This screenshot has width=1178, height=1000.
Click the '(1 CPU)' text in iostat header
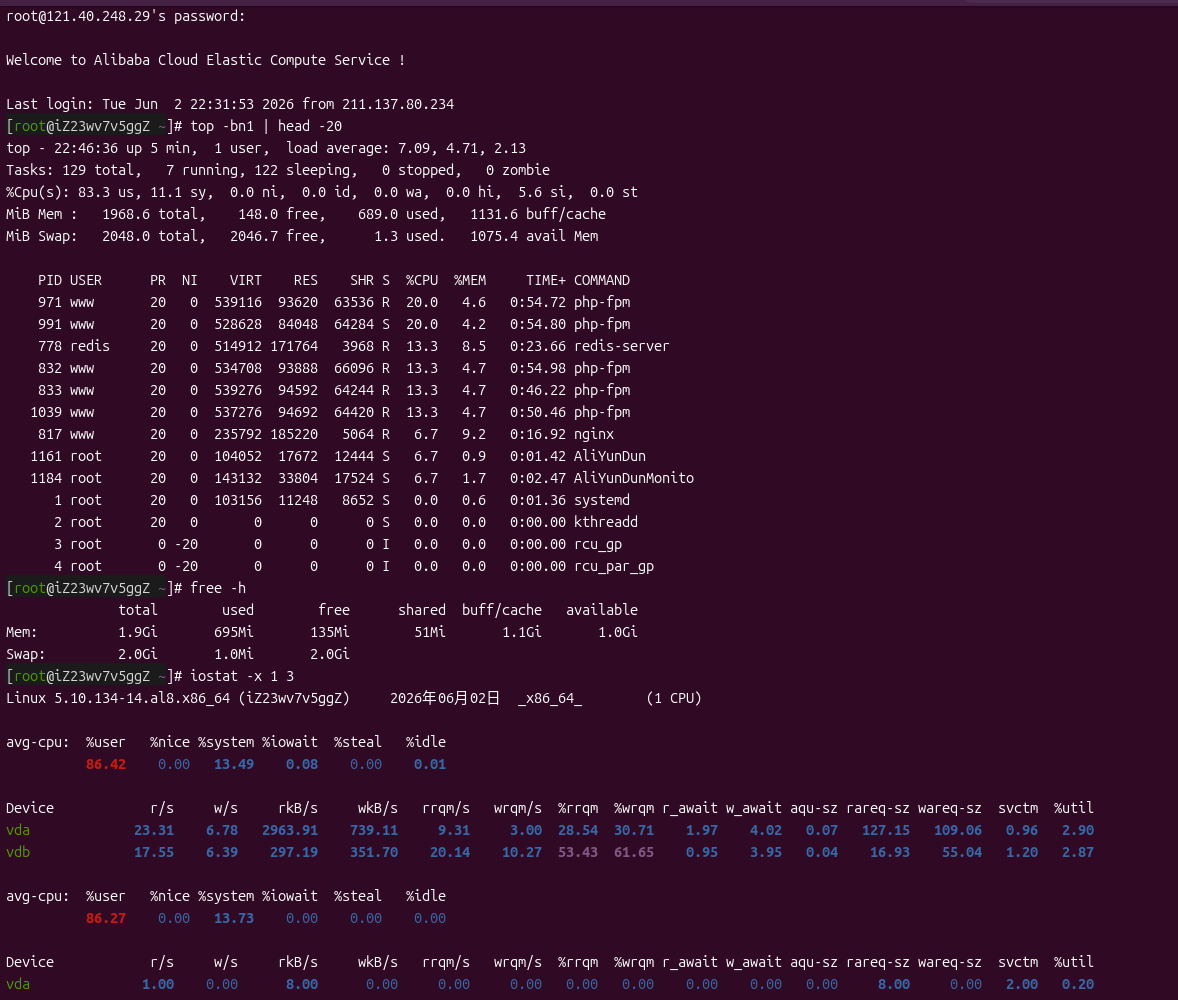click(x=674, y=698)
